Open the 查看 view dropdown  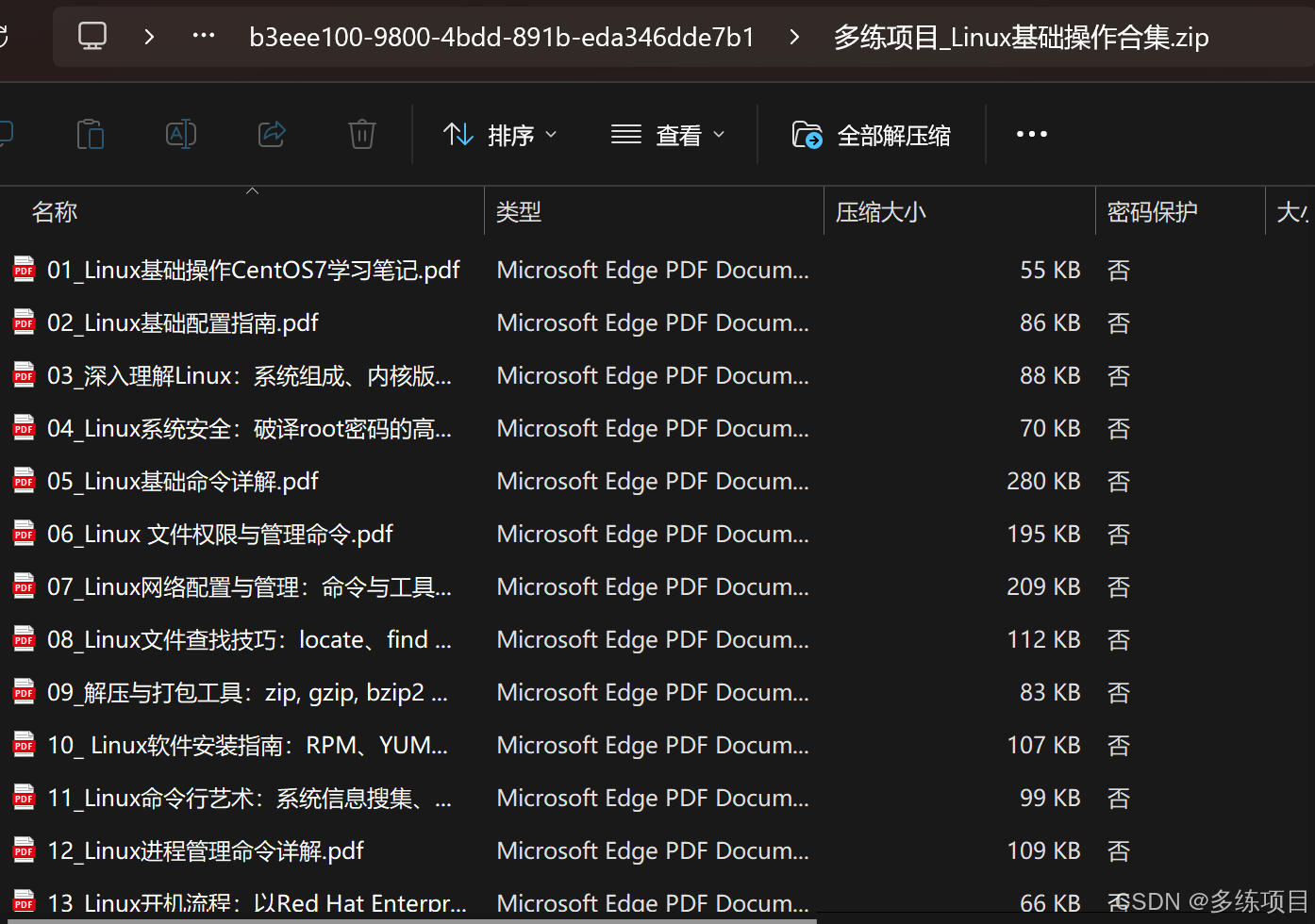coord(668,135)
